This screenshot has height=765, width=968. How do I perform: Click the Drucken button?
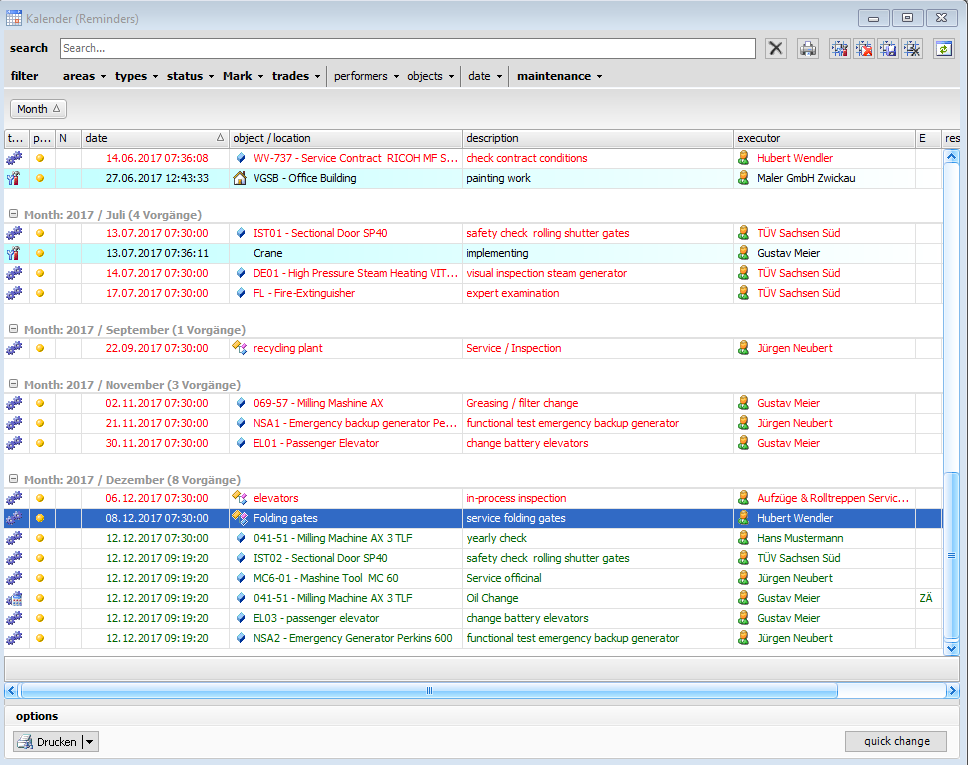(47, 741)
